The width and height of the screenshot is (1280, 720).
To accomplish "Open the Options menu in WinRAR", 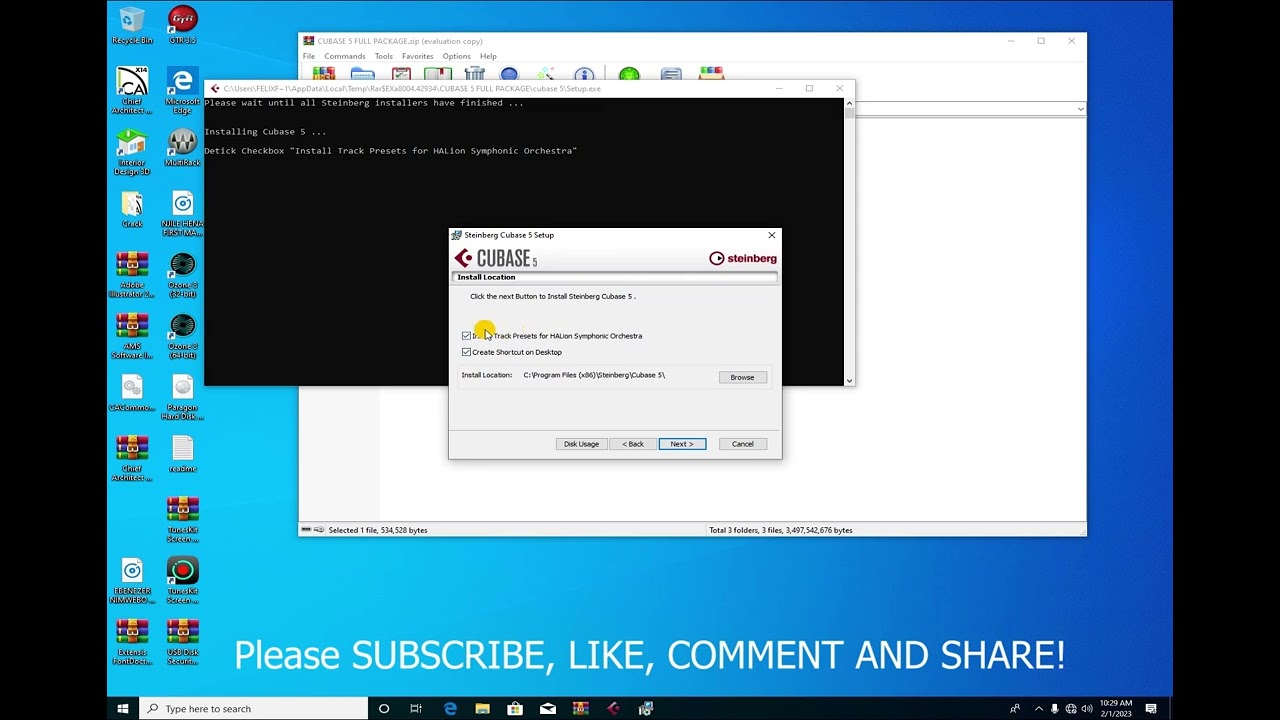I will 456,56.
